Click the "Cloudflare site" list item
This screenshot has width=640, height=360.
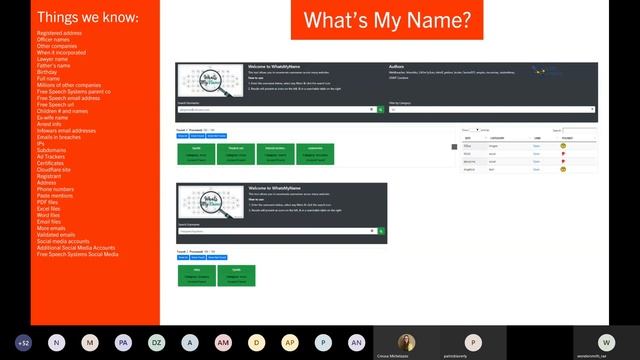pyautogui.click(x=54, y=170)
